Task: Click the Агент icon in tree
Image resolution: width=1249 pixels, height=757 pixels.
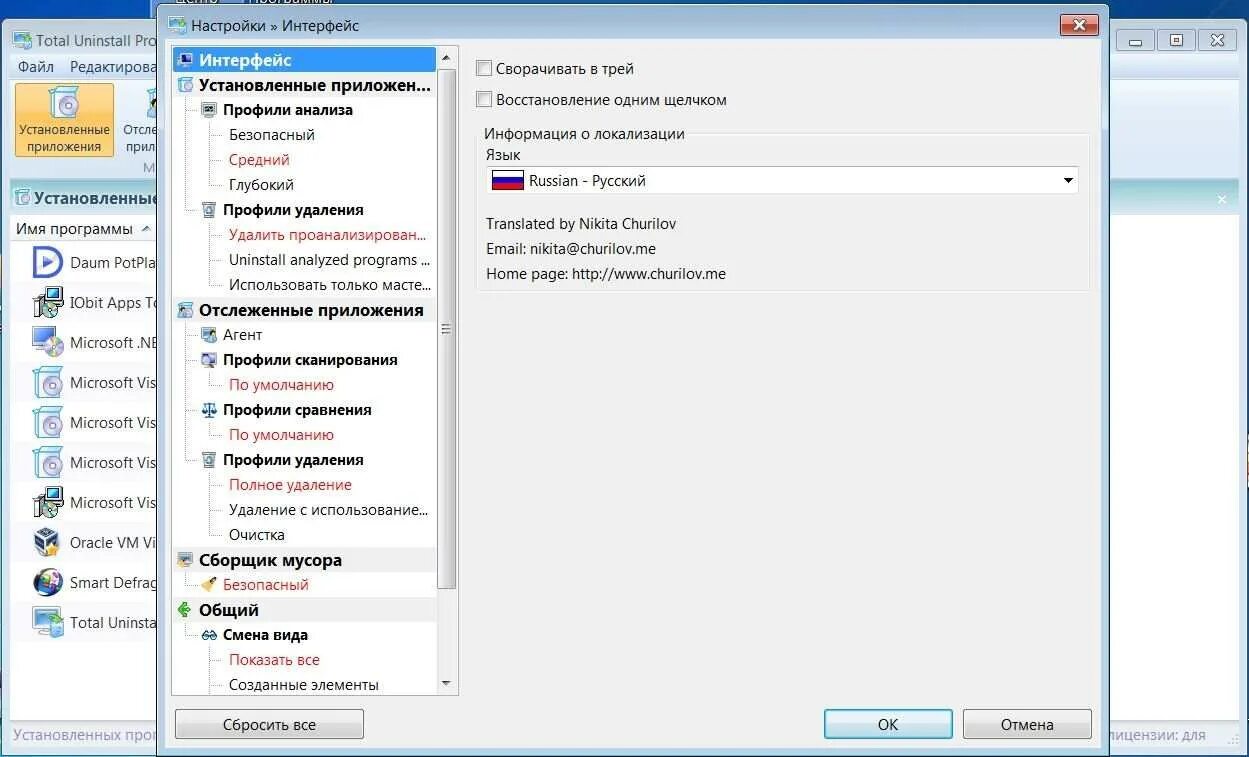Action: 209,335
